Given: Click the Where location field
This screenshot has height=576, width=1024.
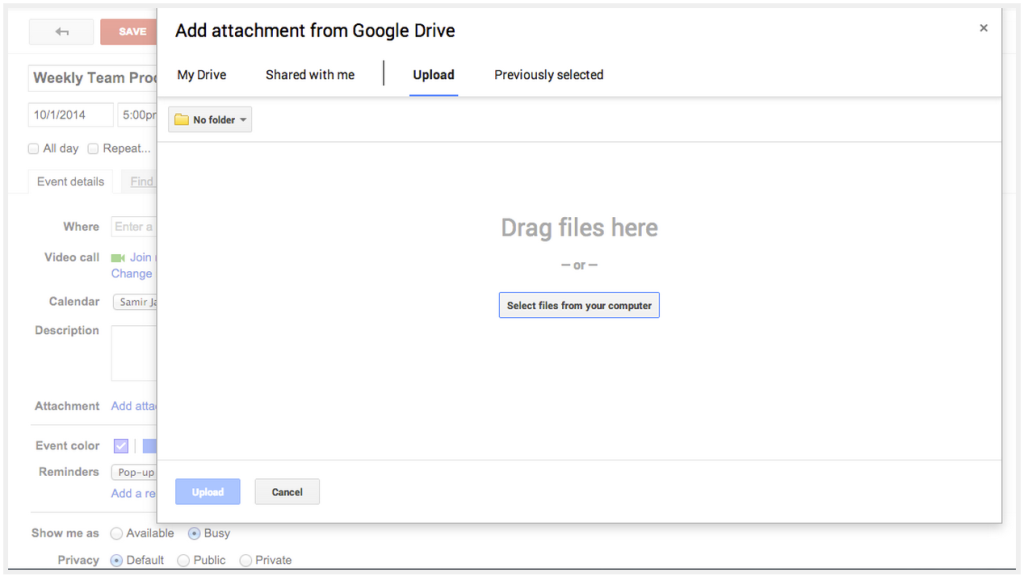Looking at the screenshot, I should [x=135, y=227].
